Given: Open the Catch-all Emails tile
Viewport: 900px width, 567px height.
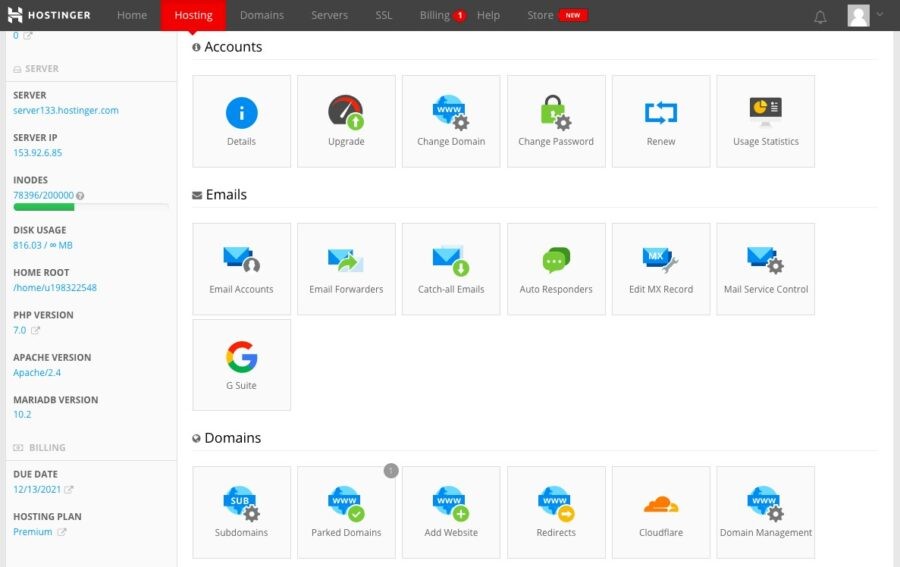Looking at the screenshot, I should pos(451,269).
